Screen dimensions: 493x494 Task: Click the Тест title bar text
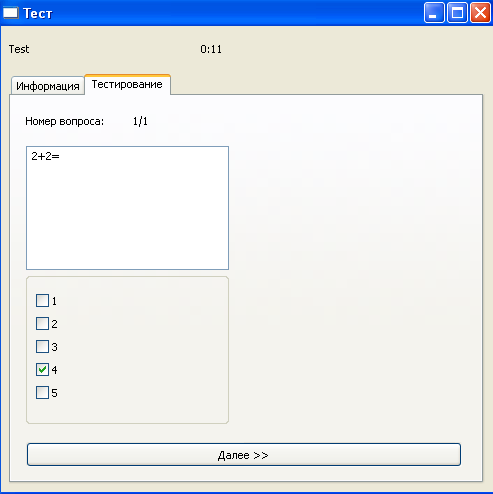coord(38,13)
